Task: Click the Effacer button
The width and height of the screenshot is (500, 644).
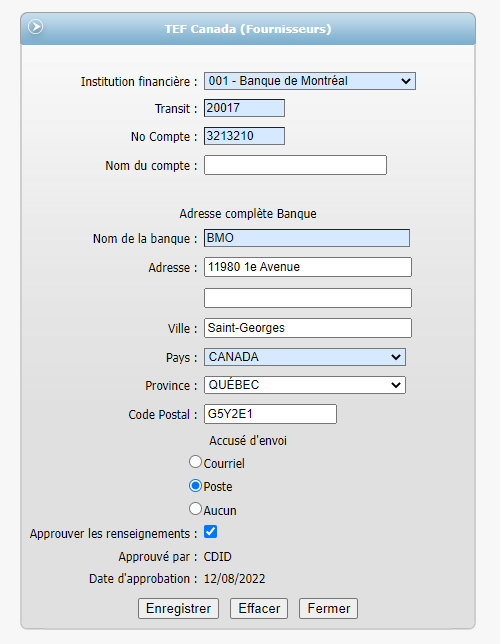Action: point(259,608)
